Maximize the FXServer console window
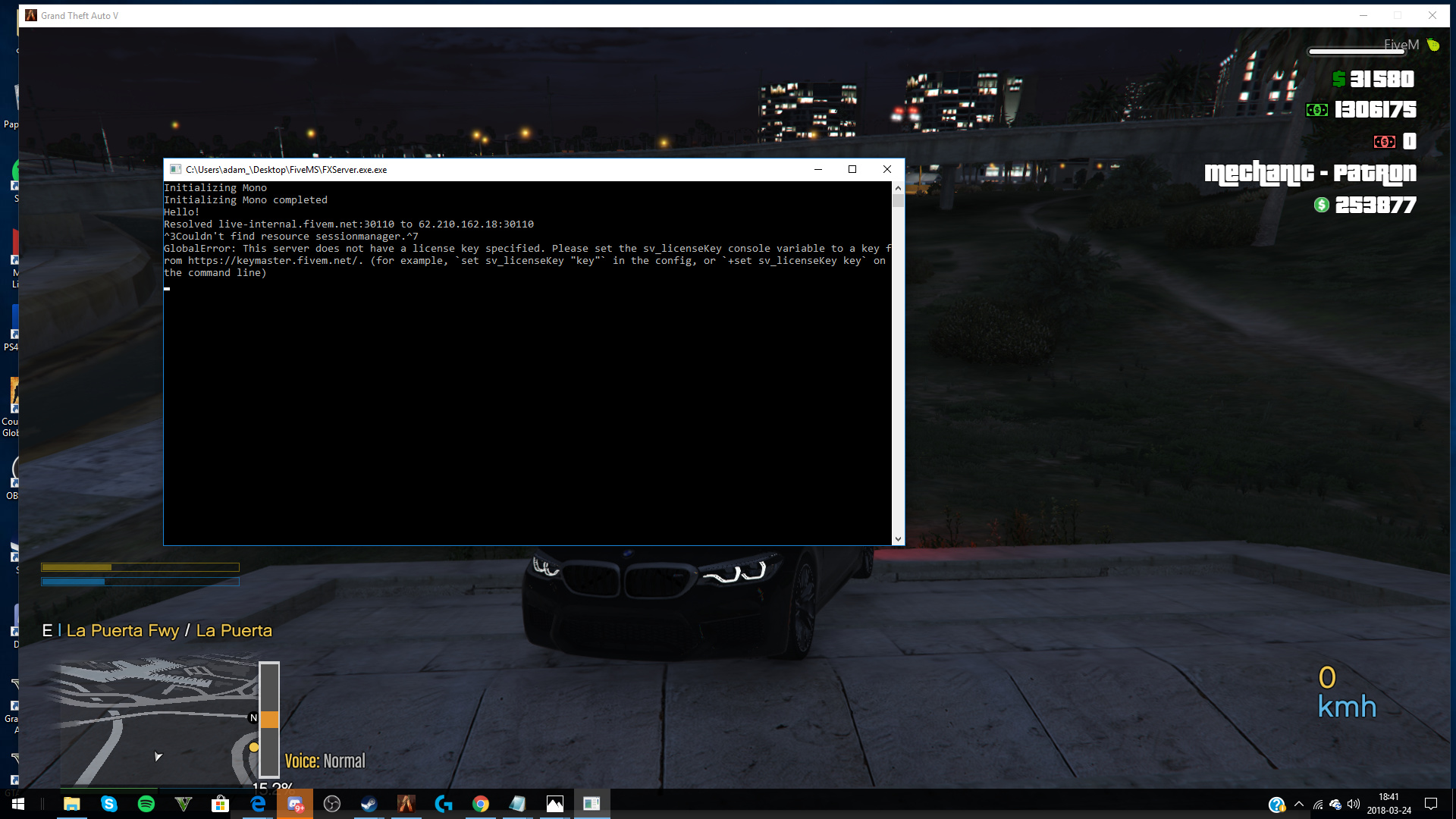This screenshot has width=1456, height=819. point(852,169)
